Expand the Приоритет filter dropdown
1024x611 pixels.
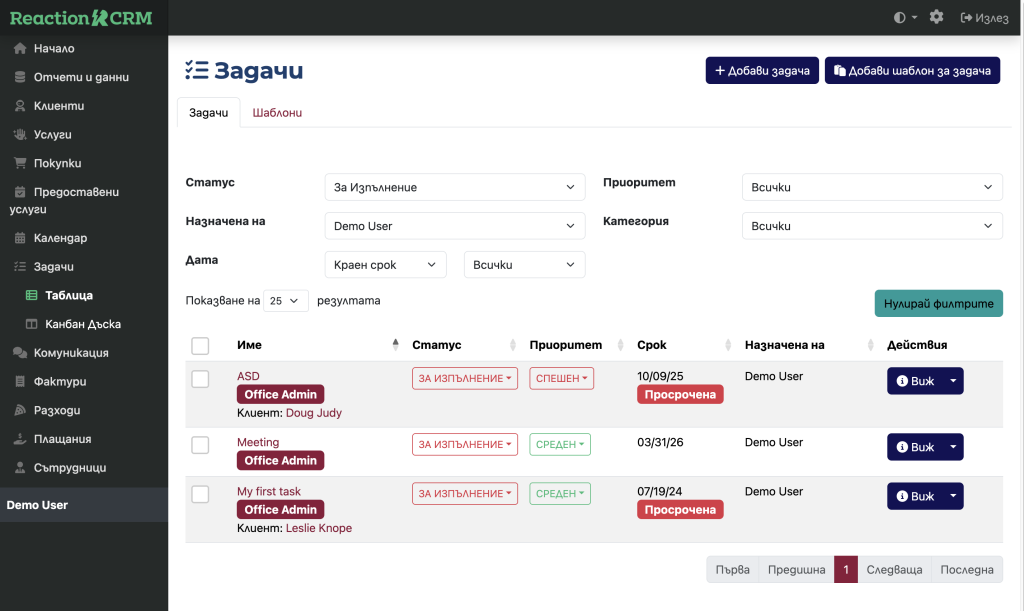(871, 187)
